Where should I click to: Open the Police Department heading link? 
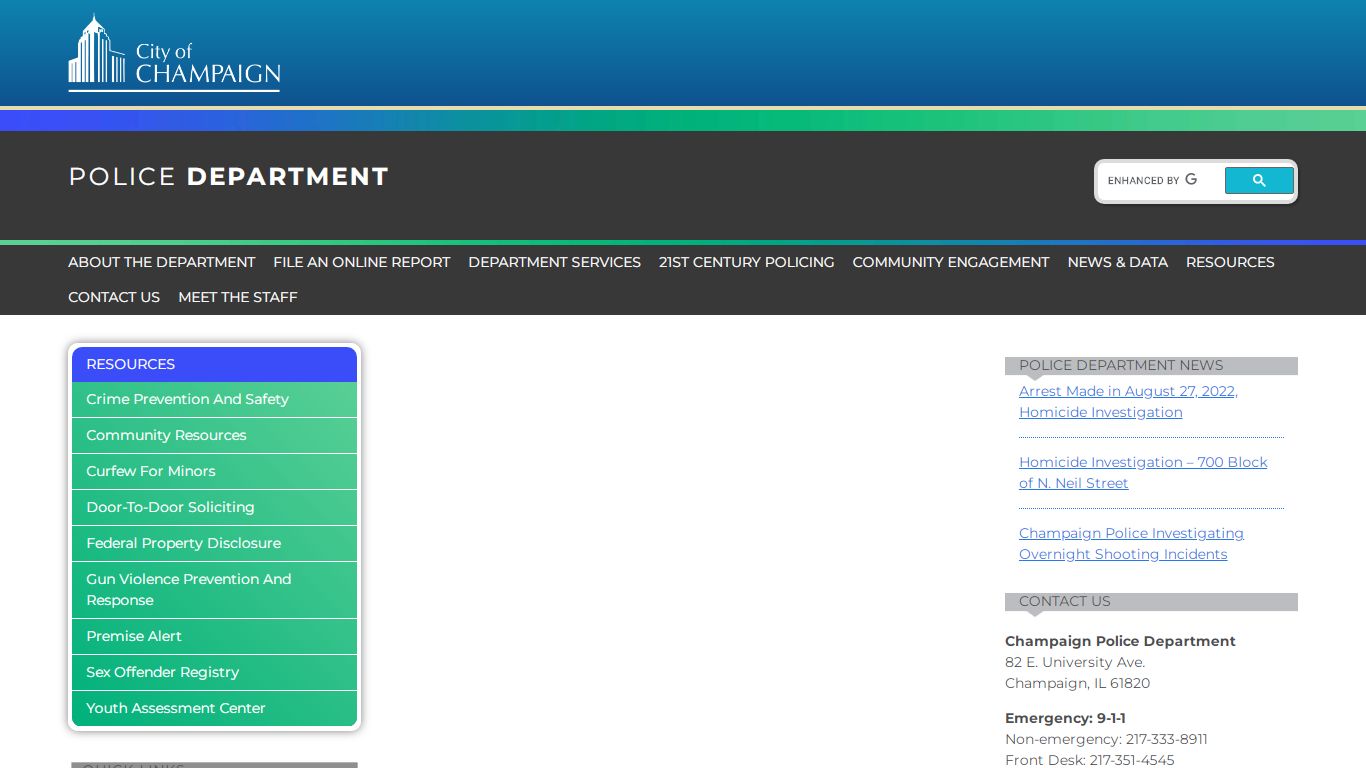[x=228, y=176]
